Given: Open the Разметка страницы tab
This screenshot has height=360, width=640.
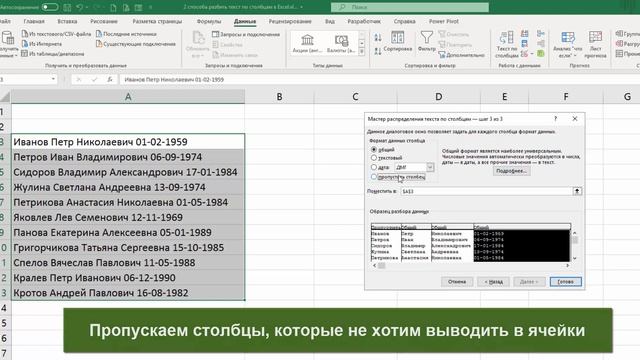Looking at the screenshot, I should (x=157, y=21).
